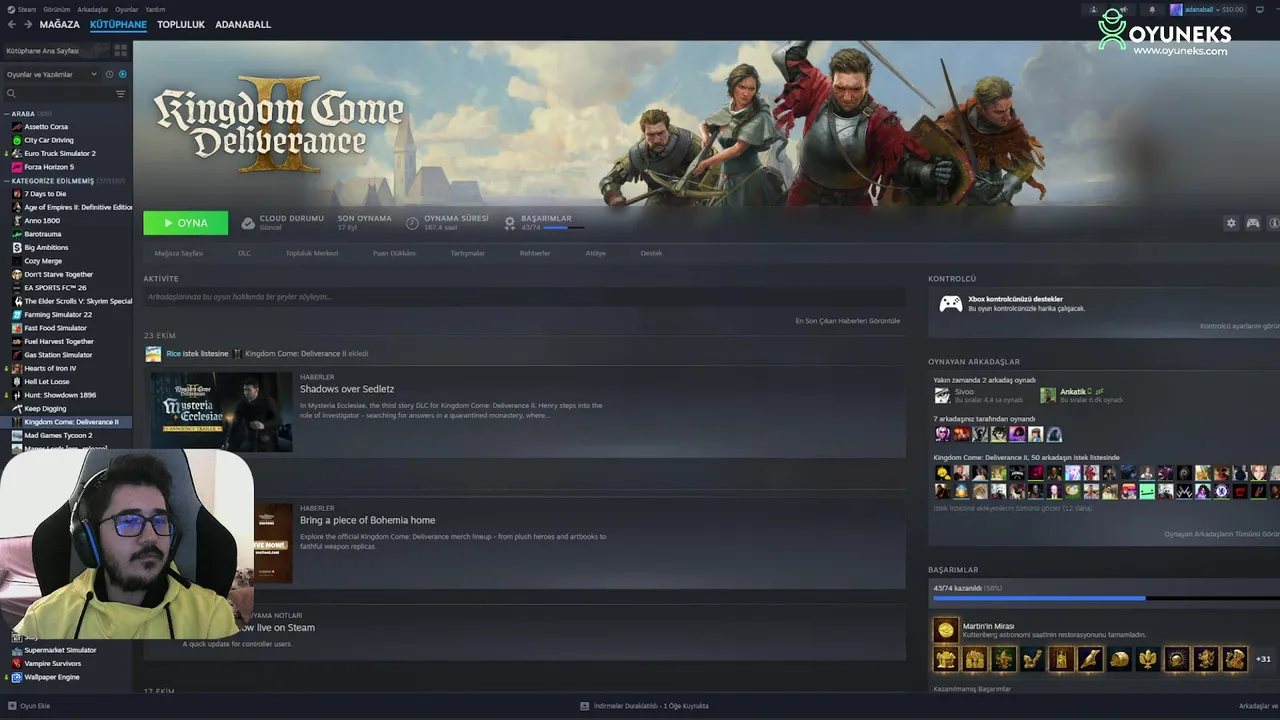Screen dimensions: 1280x720
Task: Open the Mağaza Sayfası link
Action: point(179,253)
